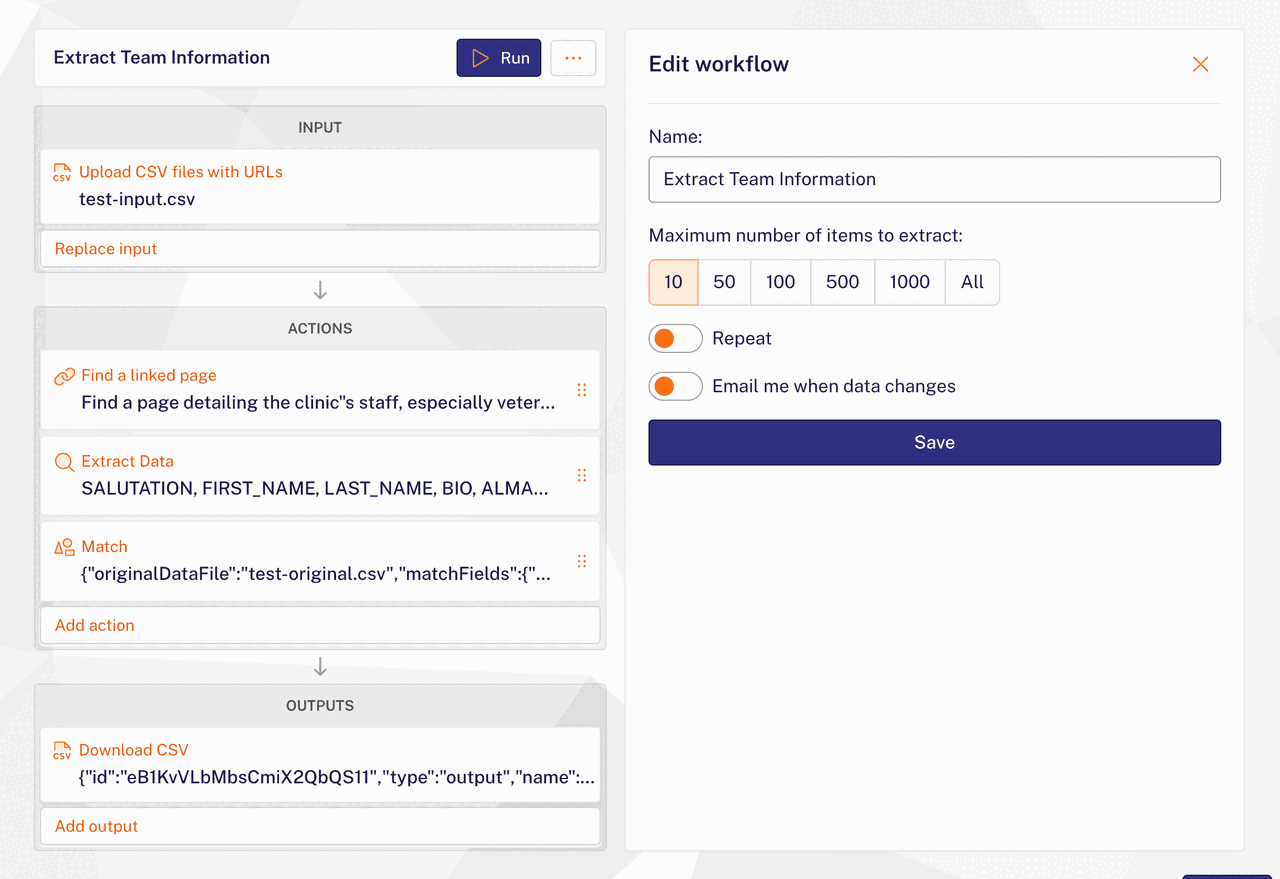Close the Edit workflow panel
This screenshot has height=879, width=1280.
1200,64
